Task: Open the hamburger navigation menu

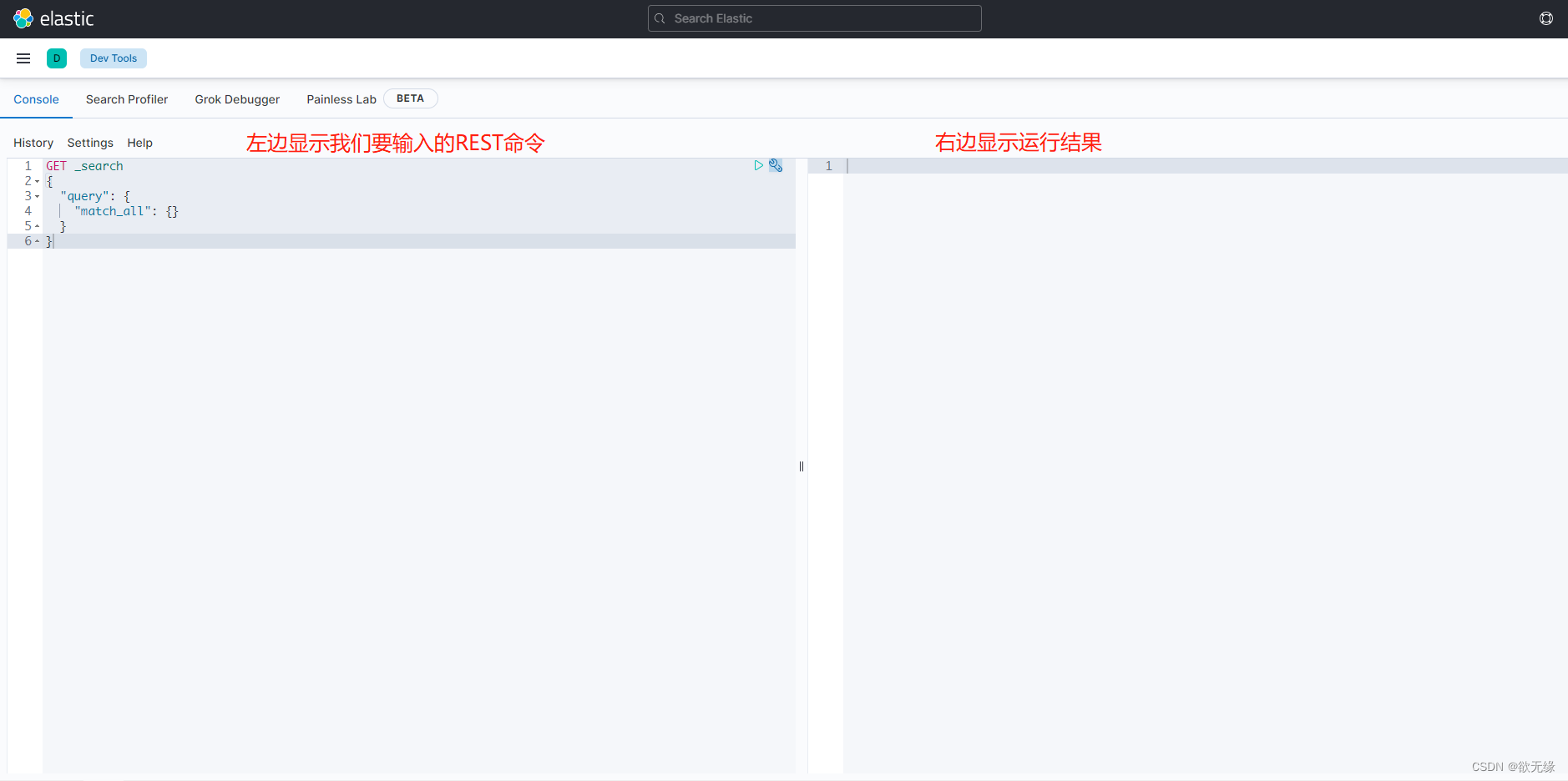Action: coord(23,58)
